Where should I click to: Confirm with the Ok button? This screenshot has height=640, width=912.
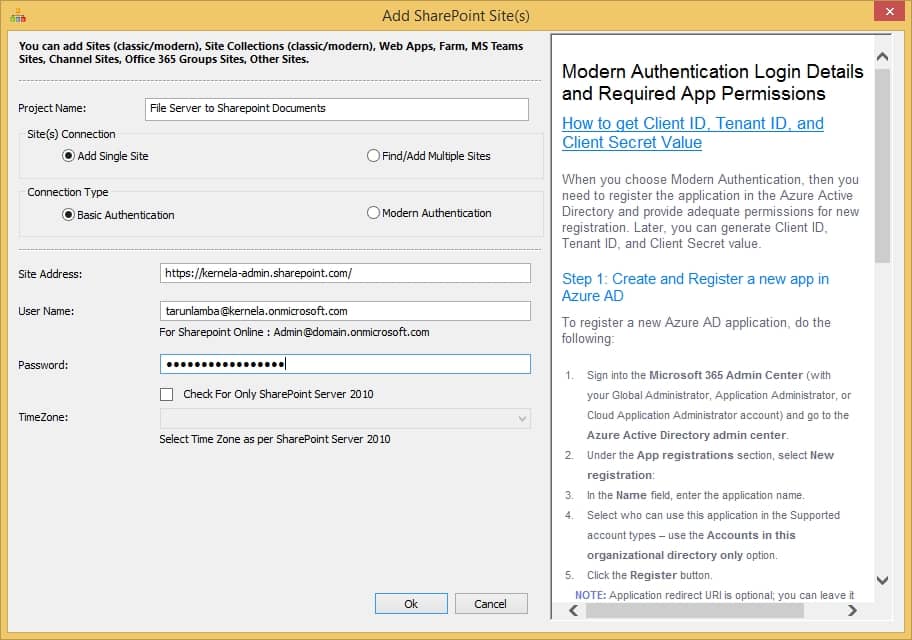tap(411, 604)
